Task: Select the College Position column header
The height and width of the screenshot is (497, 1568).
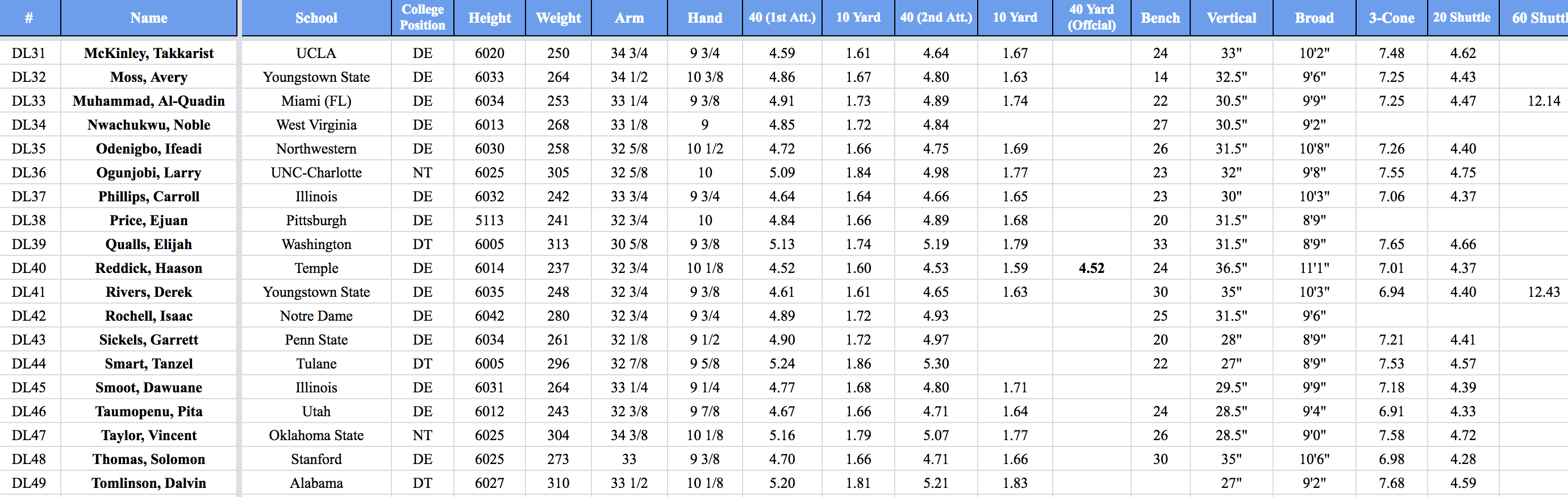Action: (423, 17)
